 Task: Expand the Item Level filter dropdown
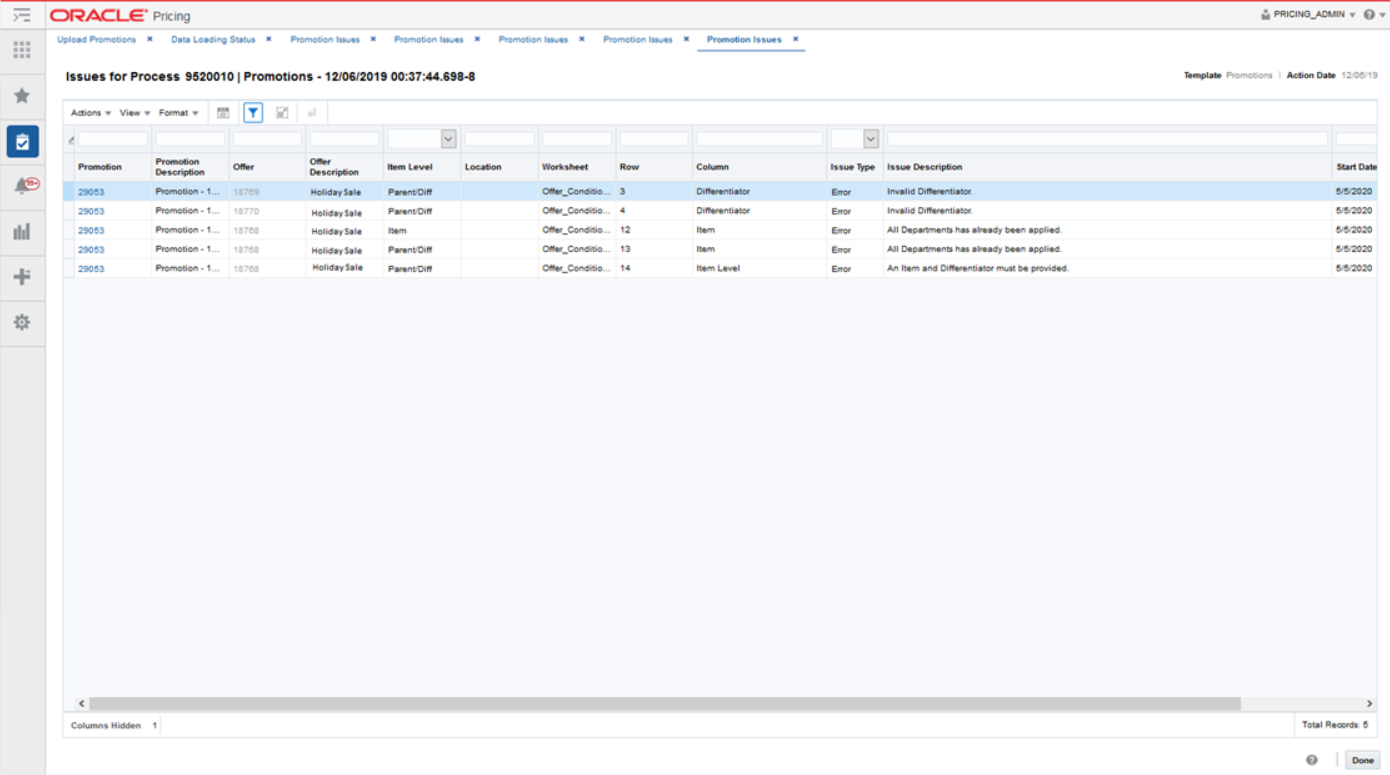click(x=448, y=139)
